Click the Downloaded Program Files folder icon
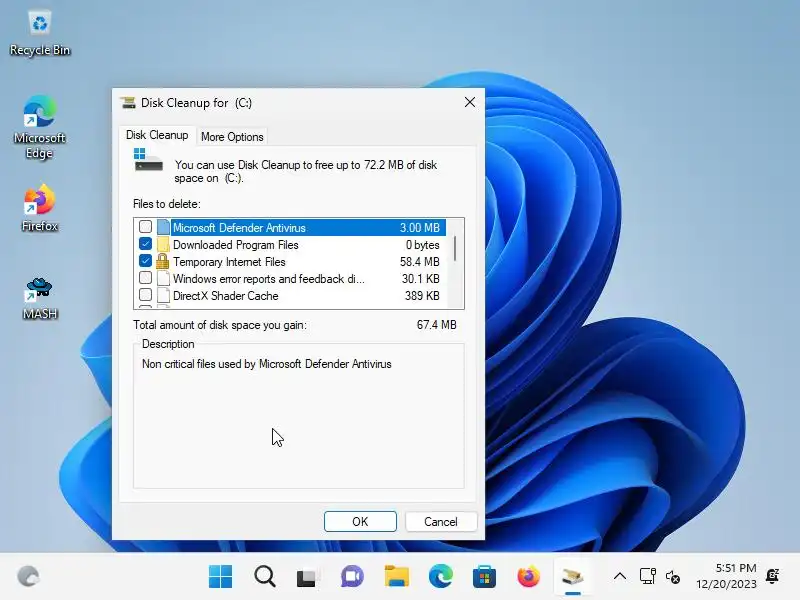 click(163, 244)
